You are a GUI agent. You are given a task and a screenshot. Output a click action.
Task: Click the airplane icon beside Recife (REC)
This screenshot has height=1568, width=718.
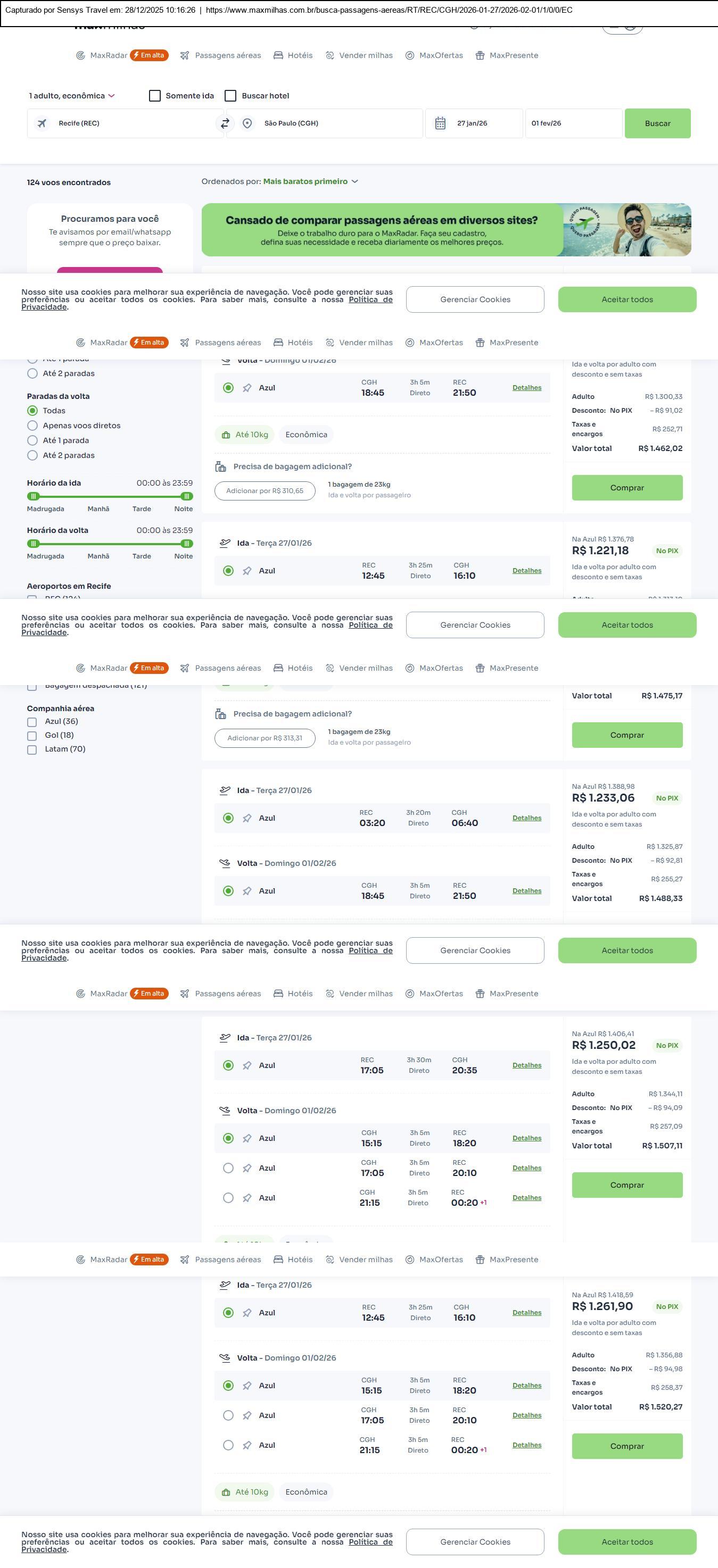(x=42, y=123)
